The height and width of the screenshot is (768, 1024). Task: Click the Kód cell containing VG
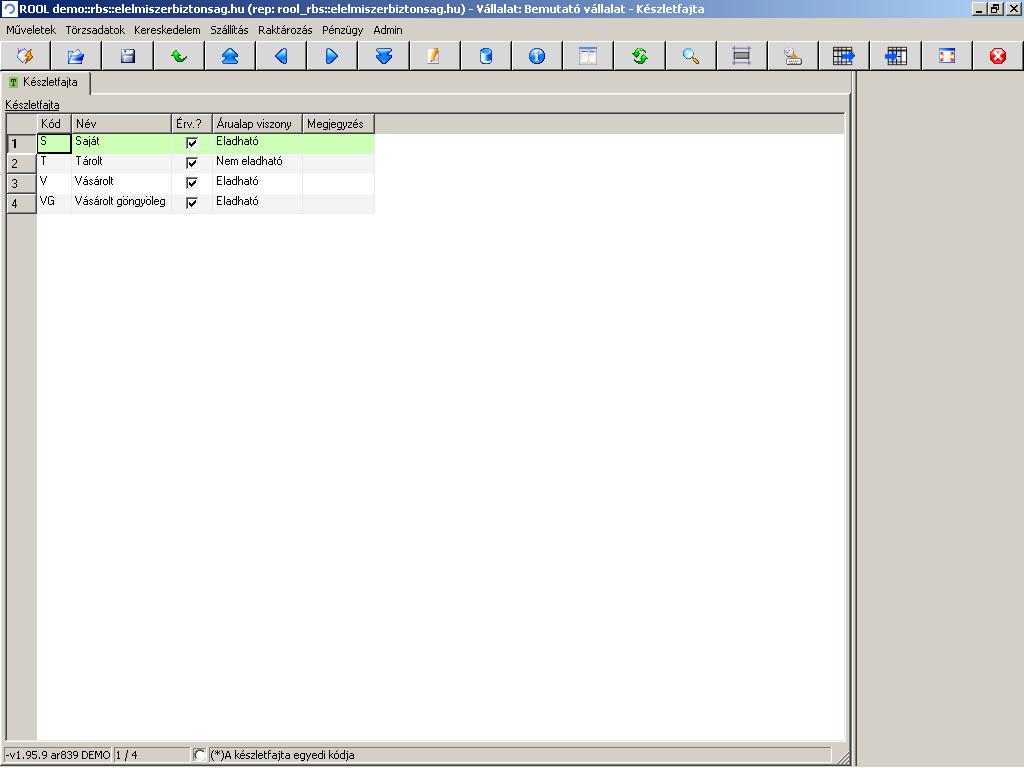54,202
